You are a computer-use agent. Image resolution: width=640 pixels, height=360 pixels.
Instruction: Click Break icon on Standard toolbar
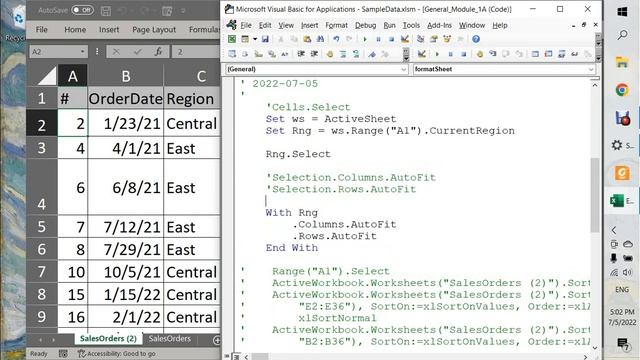click(378, 39)
